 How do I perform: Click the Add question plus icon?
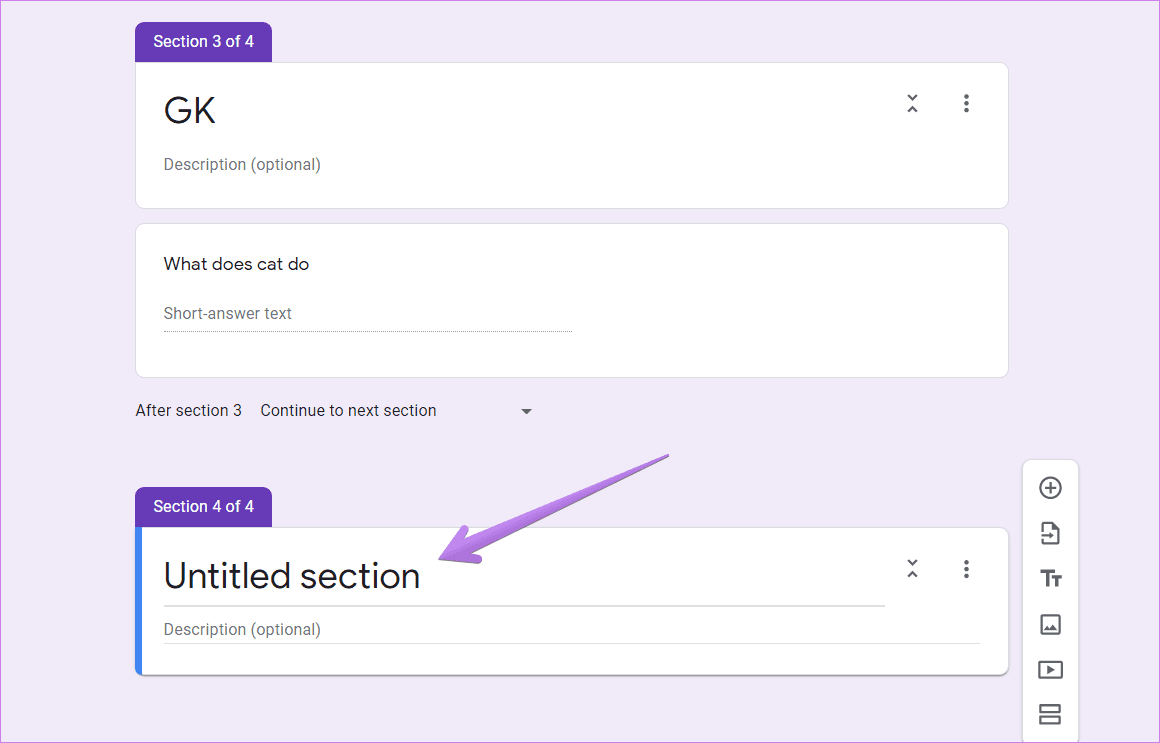coord(1050,488)
